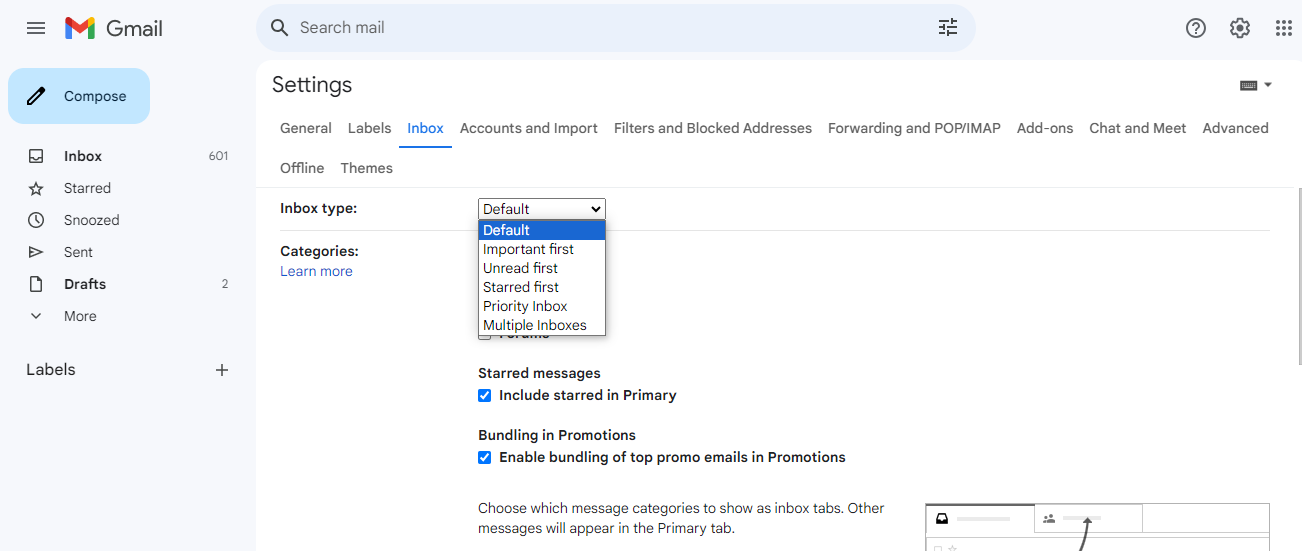
Task: Open the Advanced settings tab
Action: 1235,128
